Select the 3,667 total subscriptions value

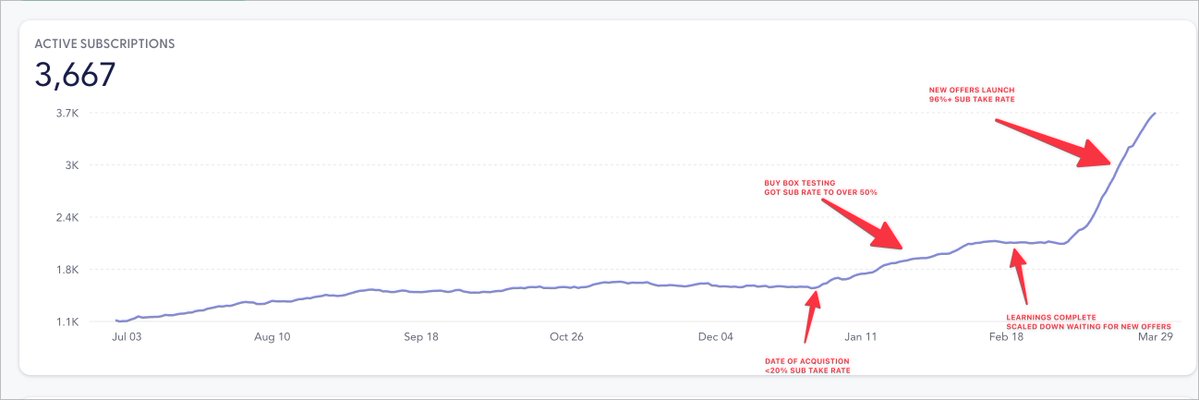[x=75, y=75]
